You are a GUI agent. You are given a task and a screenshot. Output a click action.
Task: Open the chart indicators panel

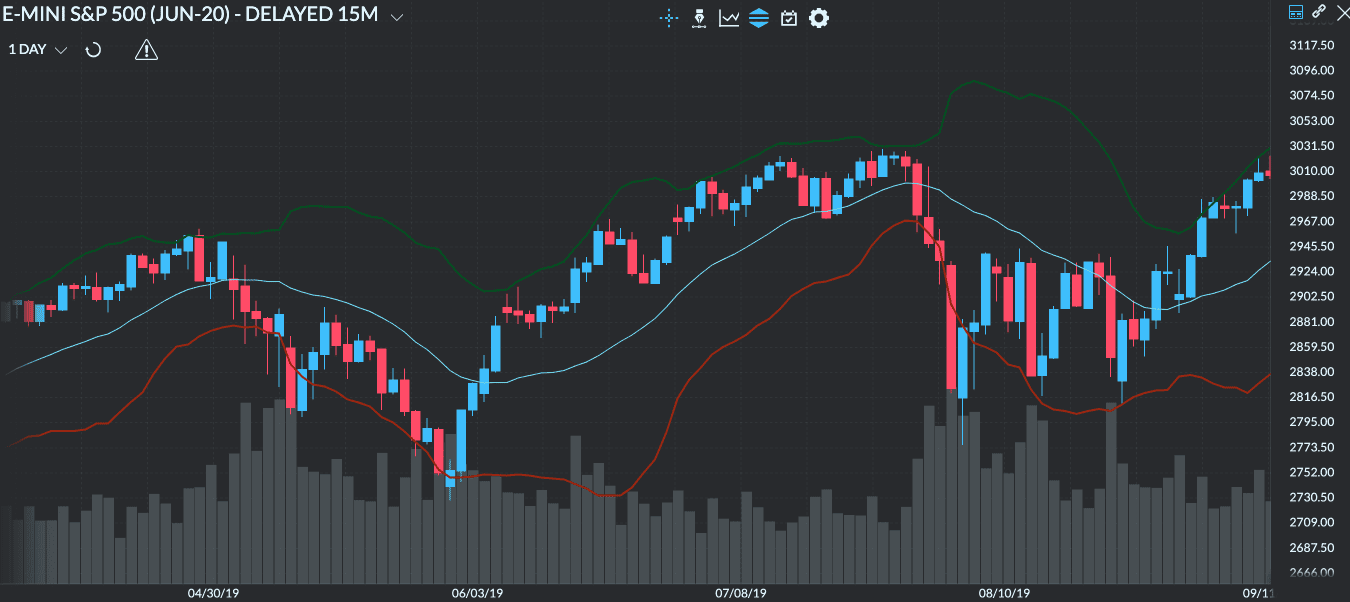click(728, 17)
